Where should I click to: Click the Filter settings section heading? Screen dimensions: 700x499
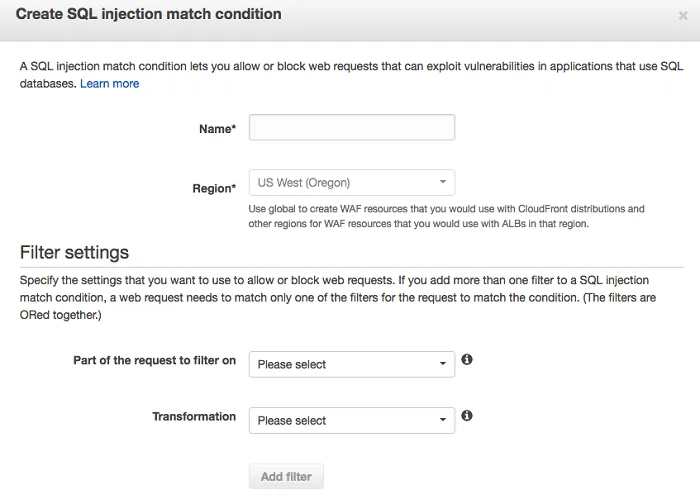(x=74, y=252)
